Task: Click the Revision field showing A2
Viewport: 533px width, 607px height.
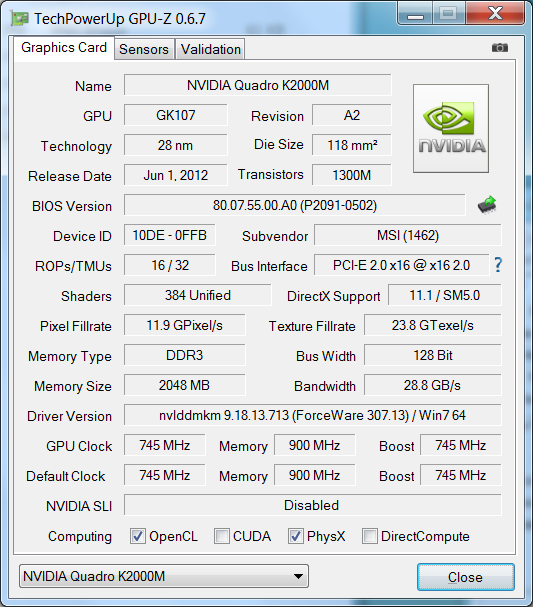Action: coord(352,115)
